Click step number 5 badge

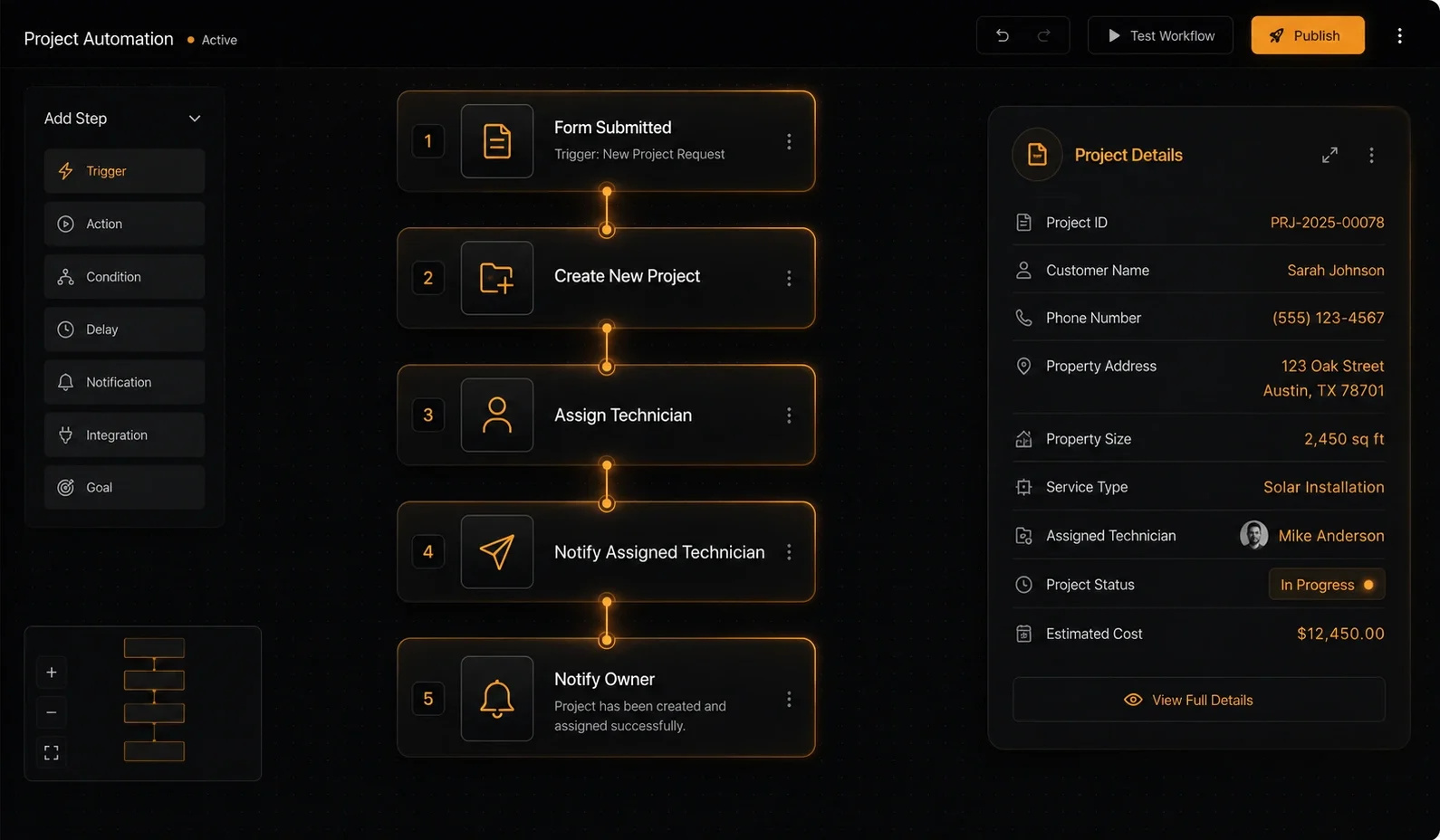[x=428, y=699]
